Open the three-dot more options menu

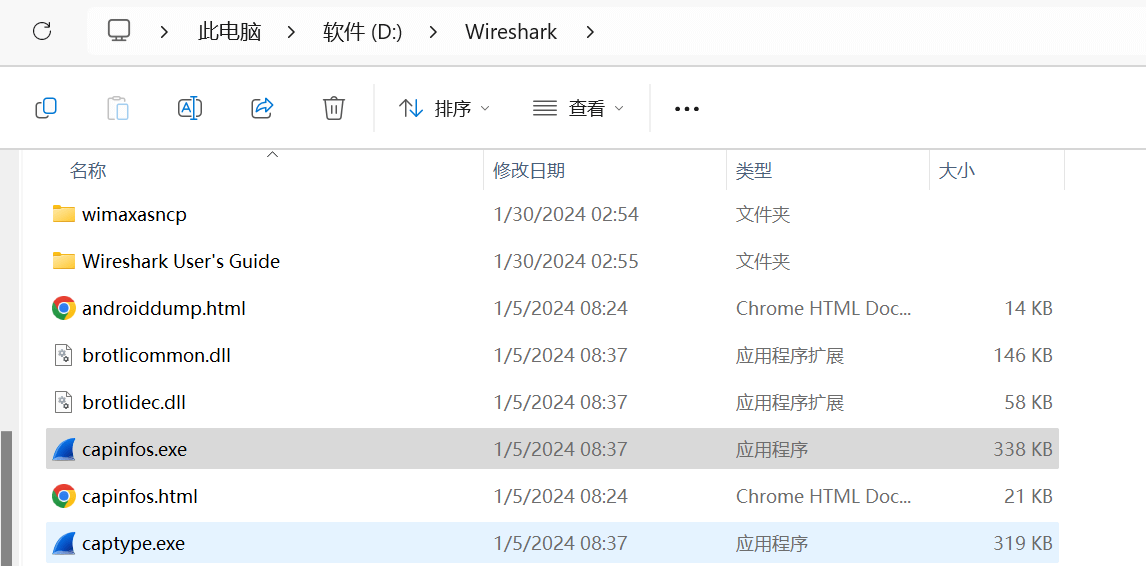pyautogui.click(x=686, y=109)
